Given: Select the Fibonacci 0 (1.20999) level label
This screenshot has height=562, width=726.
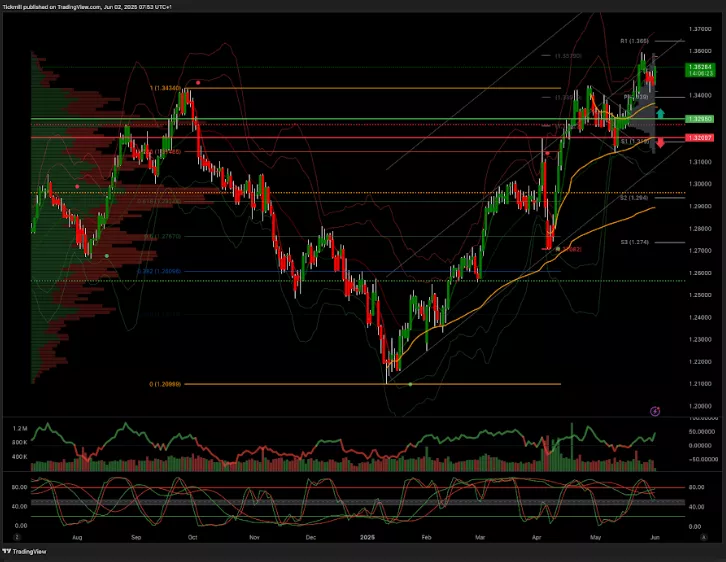Looking at the screenshot, I should pyautogui.click(x=165, y=384).
